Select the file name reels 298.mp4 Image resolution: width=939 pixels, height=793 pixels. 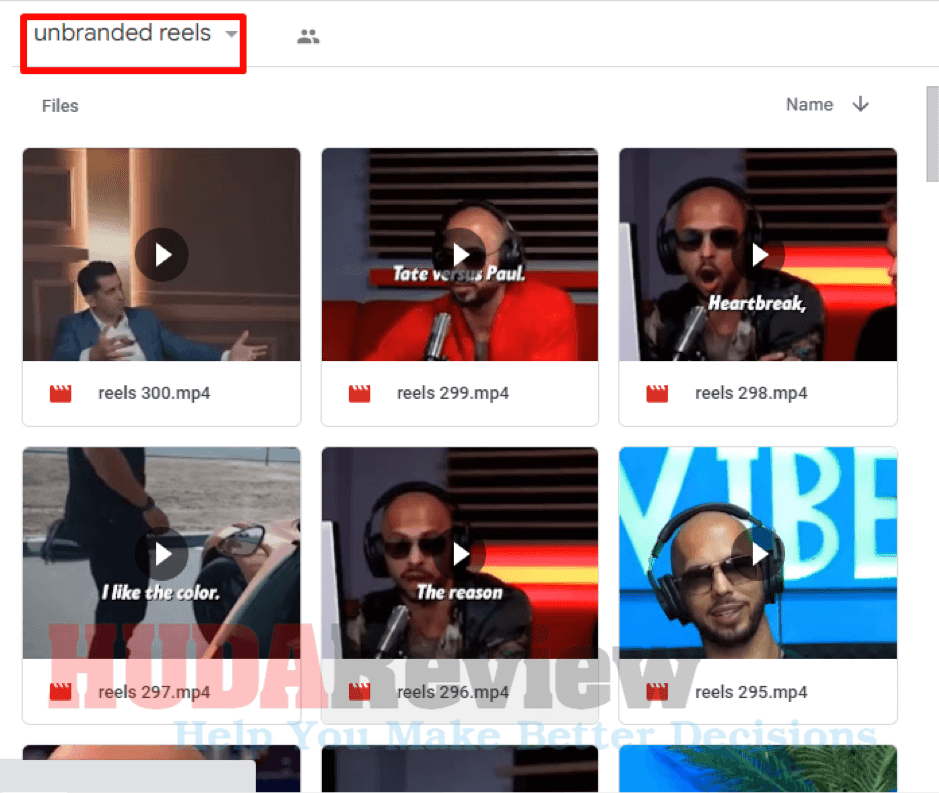[751, 394]
